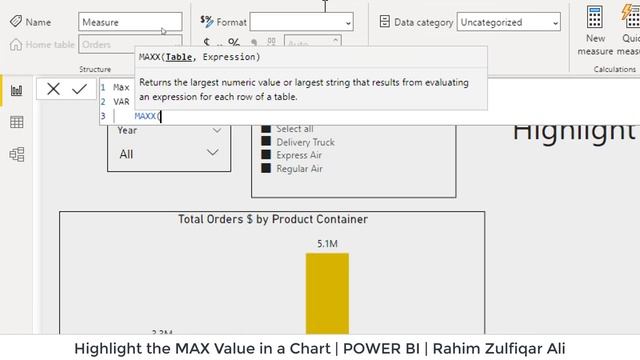Image resolution: width=640 pixels, height=360 pixels.
Task: Commit the formula with the checkmark icon
Action: pos(79,89)
